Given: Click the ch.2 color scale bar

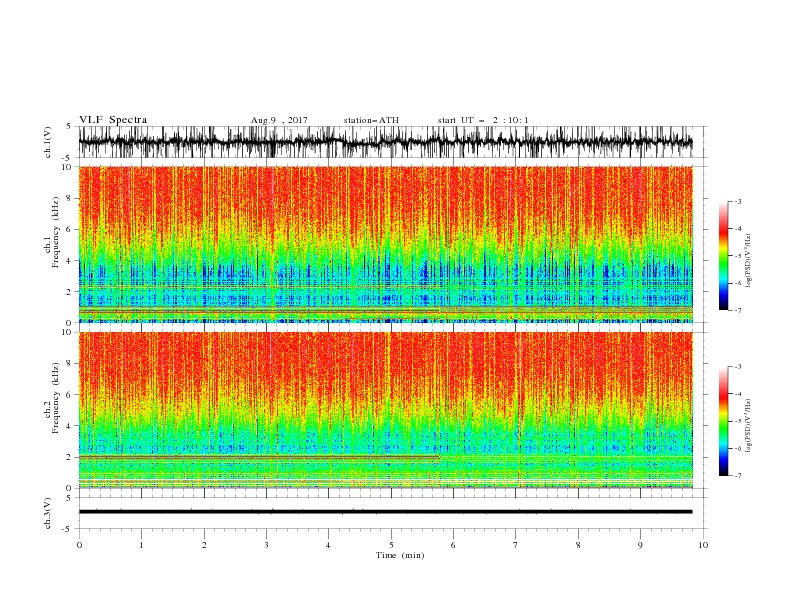Looking at the screenshot, I should pos(723,421).
